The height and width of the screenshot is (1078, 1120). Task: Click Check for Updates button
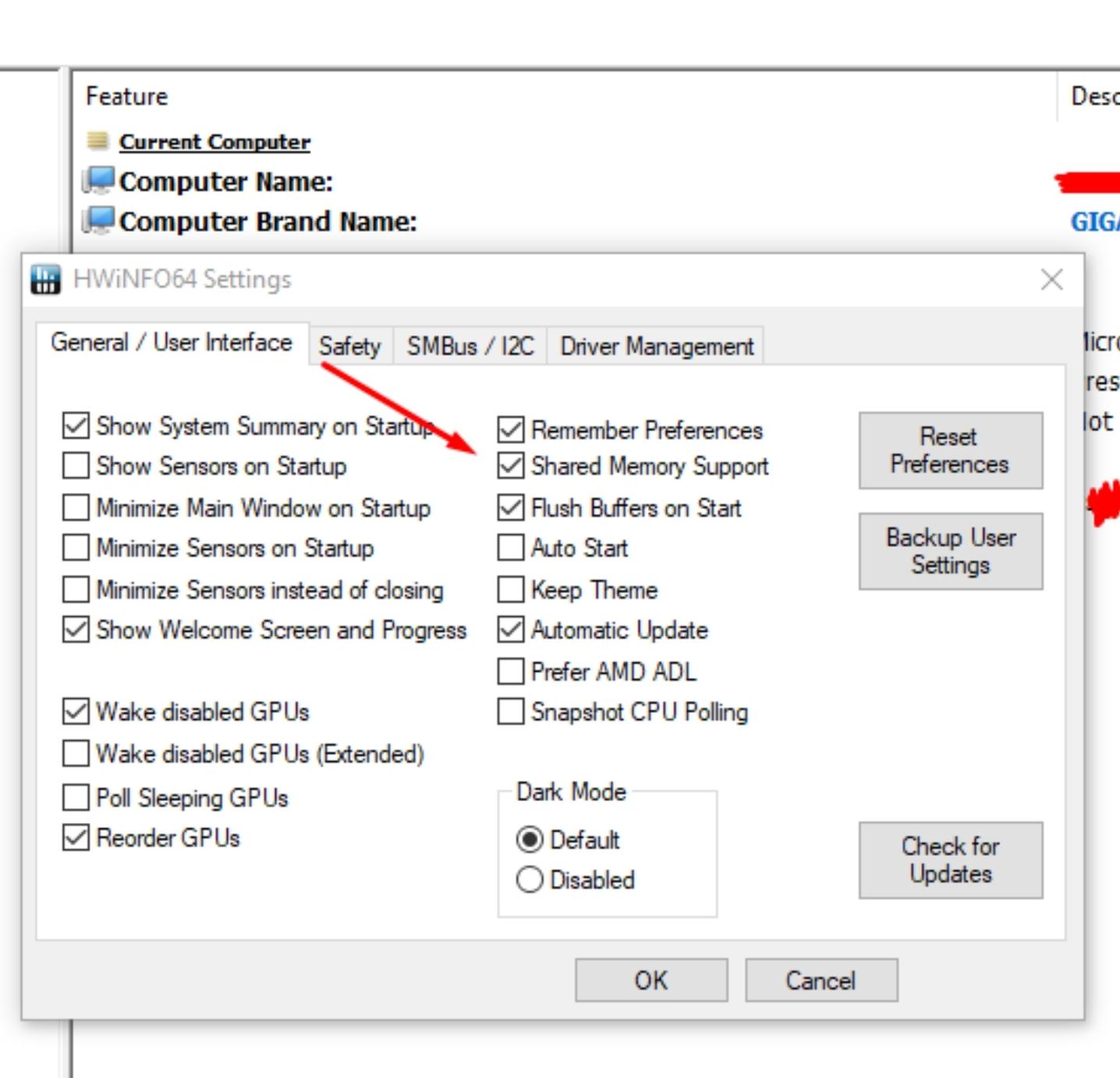click(x=951, y=860)
